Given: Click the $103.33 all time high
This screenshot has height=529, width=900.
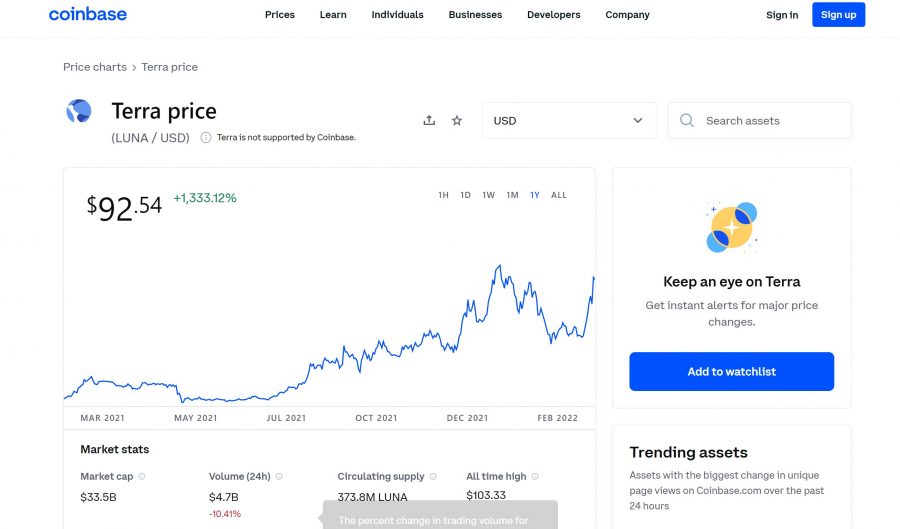Looking at the screenshot, I should pos(486,495).
